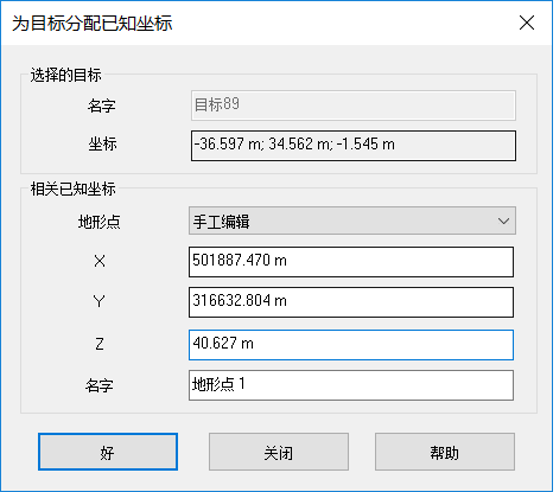Expand the chevron arrow of 地形点 combo box
Viewport: 556px width, 495px height.
[x=504, y=221]
